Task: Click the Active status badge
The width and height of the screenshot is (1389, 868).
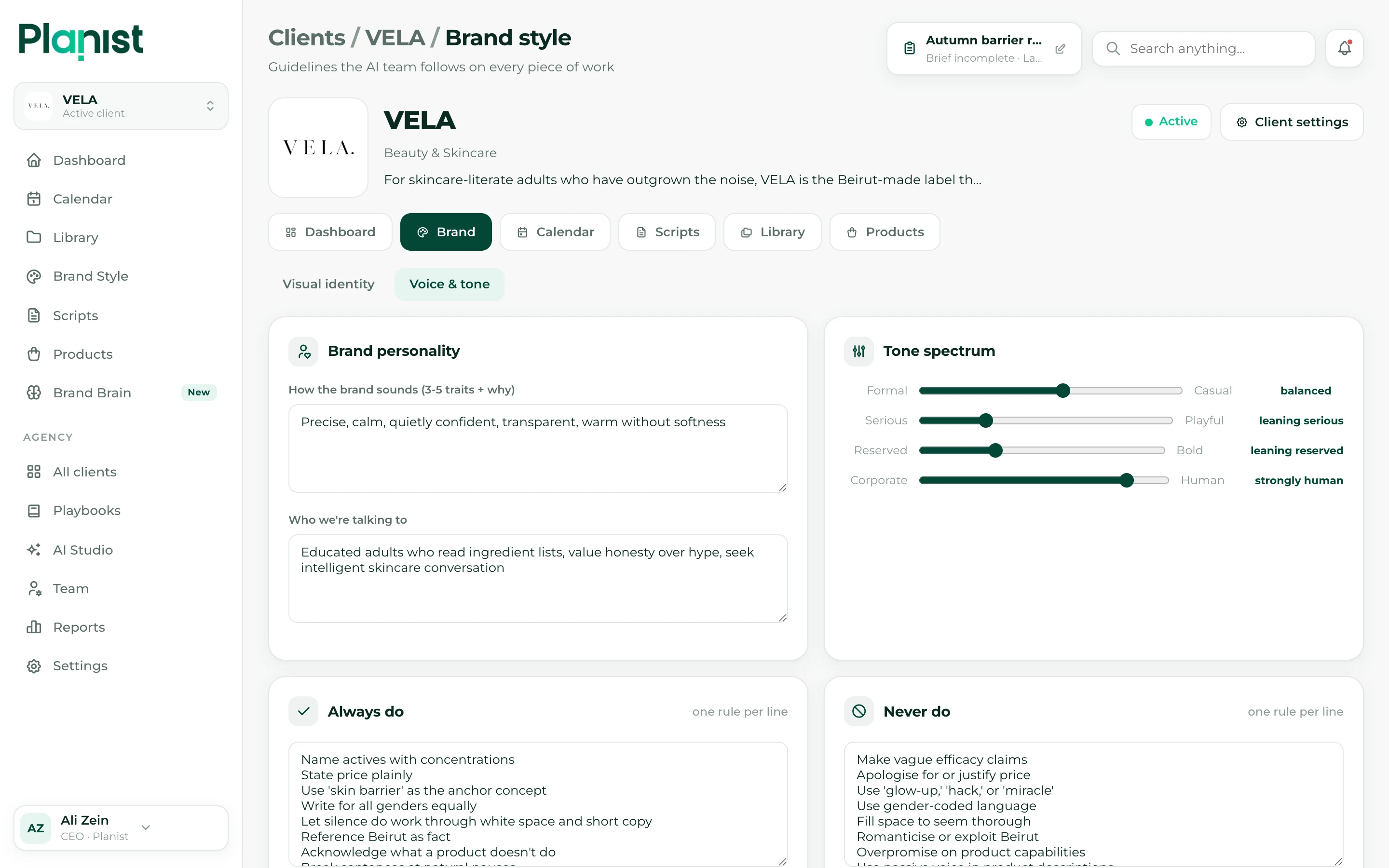Action: click(1171, 122)
